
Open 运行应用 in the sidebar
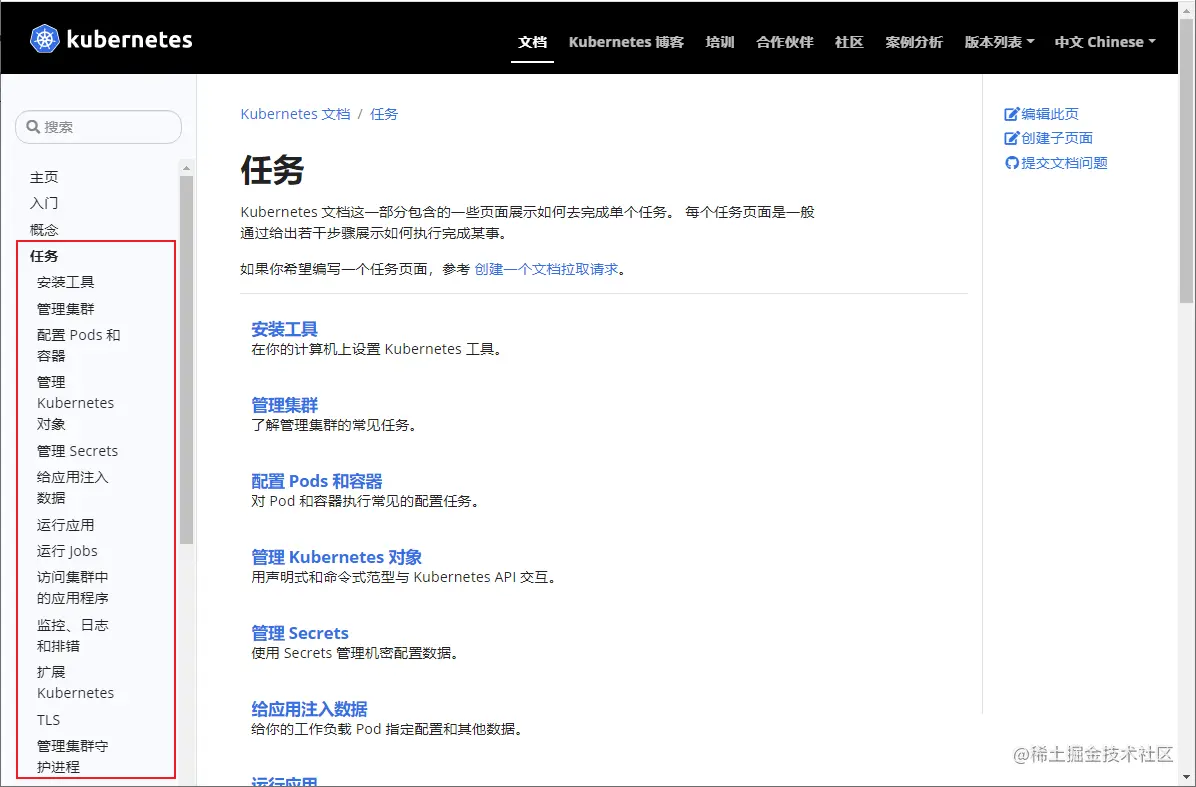pos(66,525)
